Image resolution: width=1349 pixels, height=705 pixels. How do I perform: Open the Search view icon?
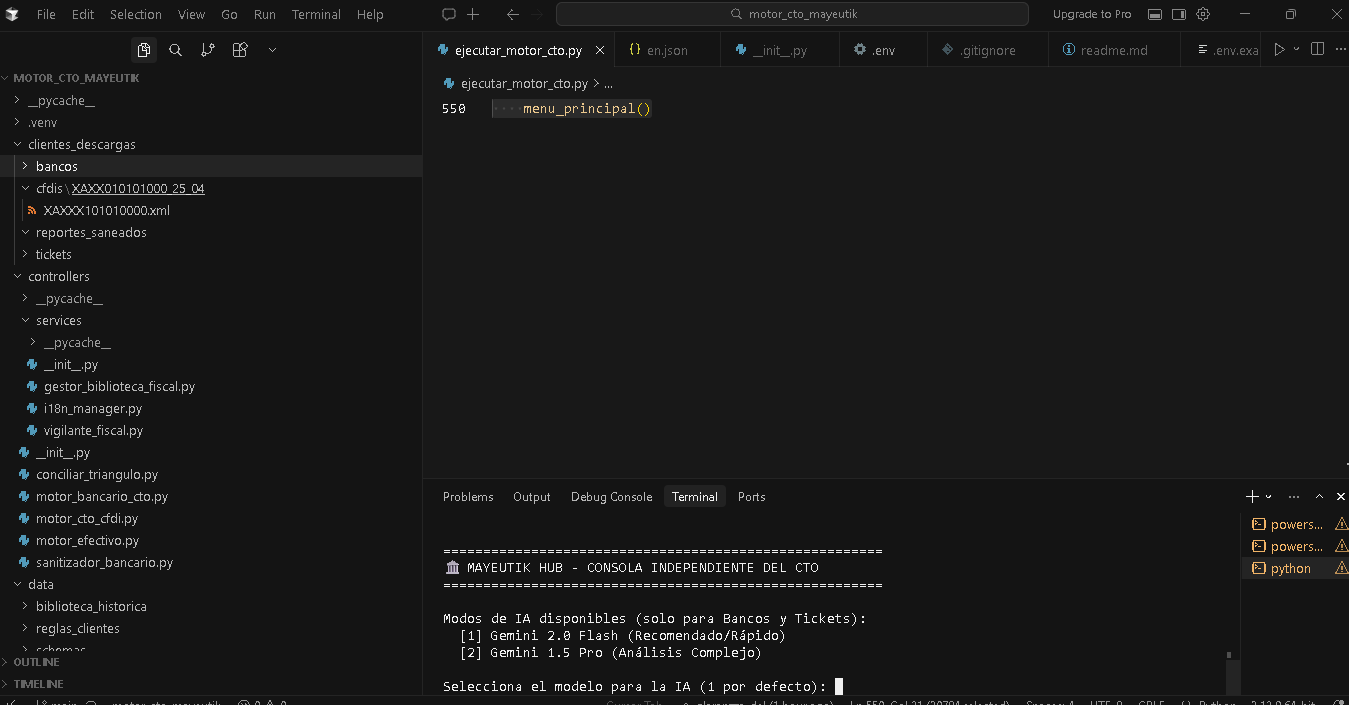176,50
